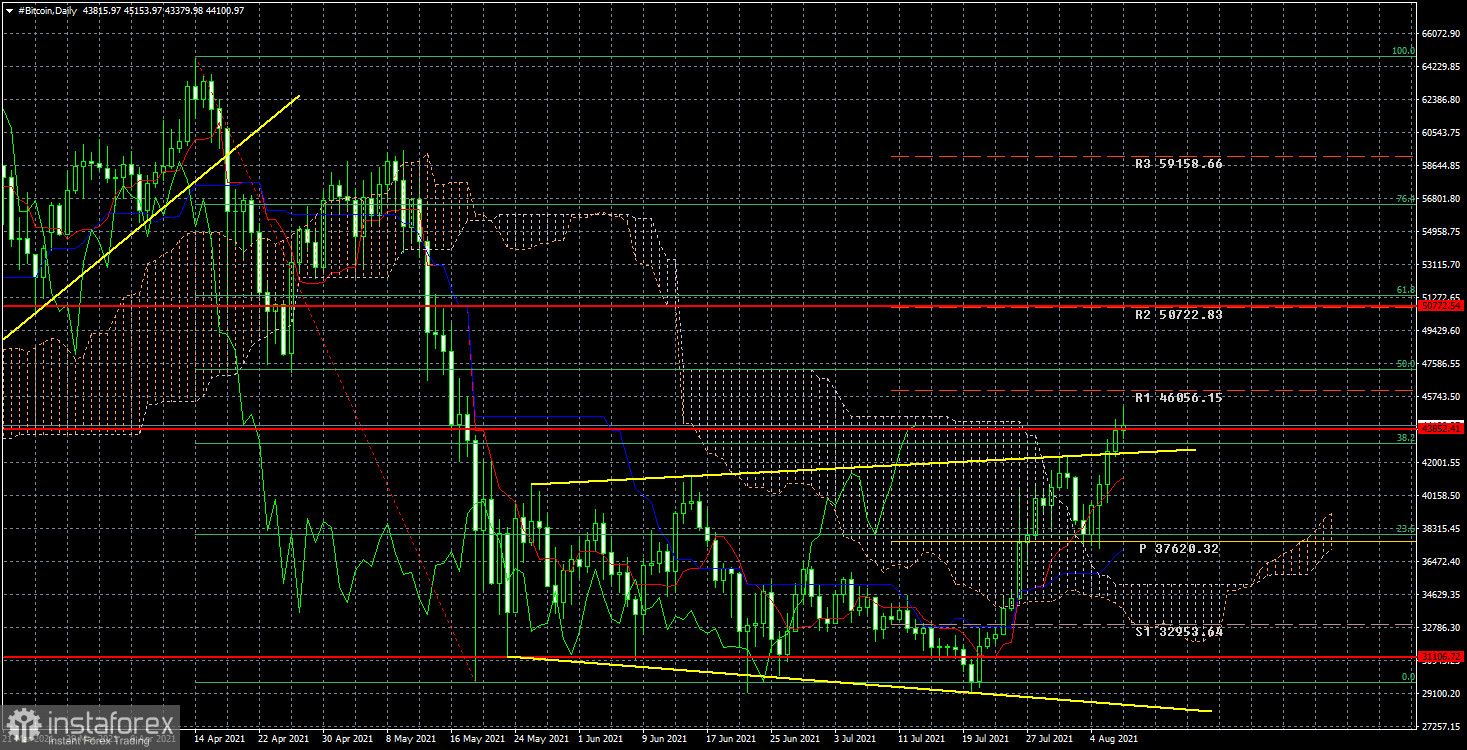Click the 17 Jun 2021 date label
Viewport: 1467px width, 750px height.
(730, 740)
